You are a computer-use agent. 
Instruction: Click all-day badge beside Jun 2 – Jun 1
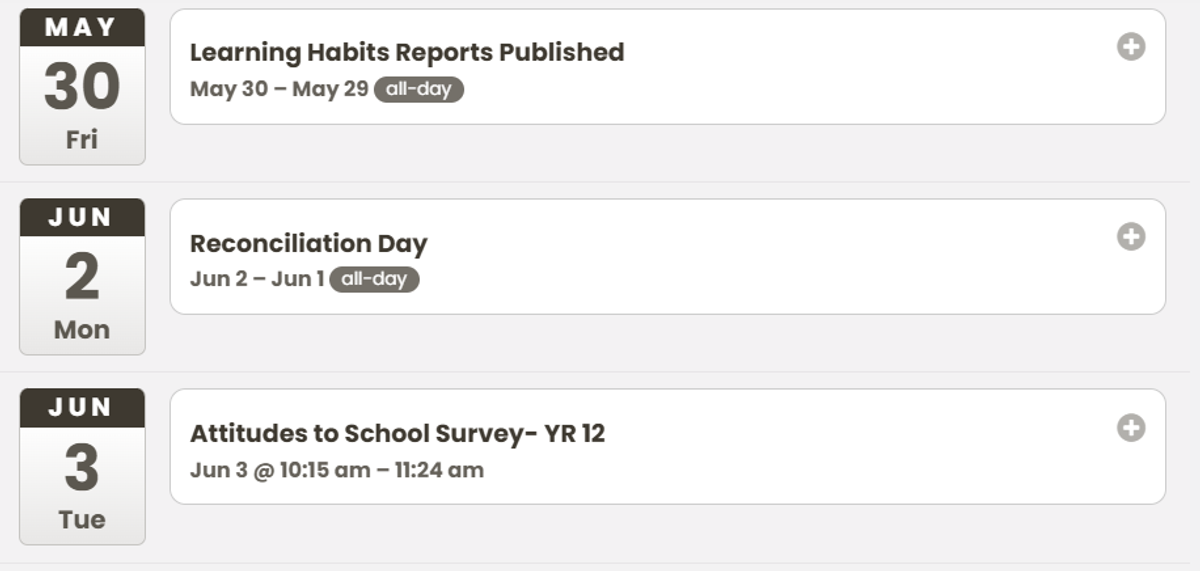[x=374, y=279]
